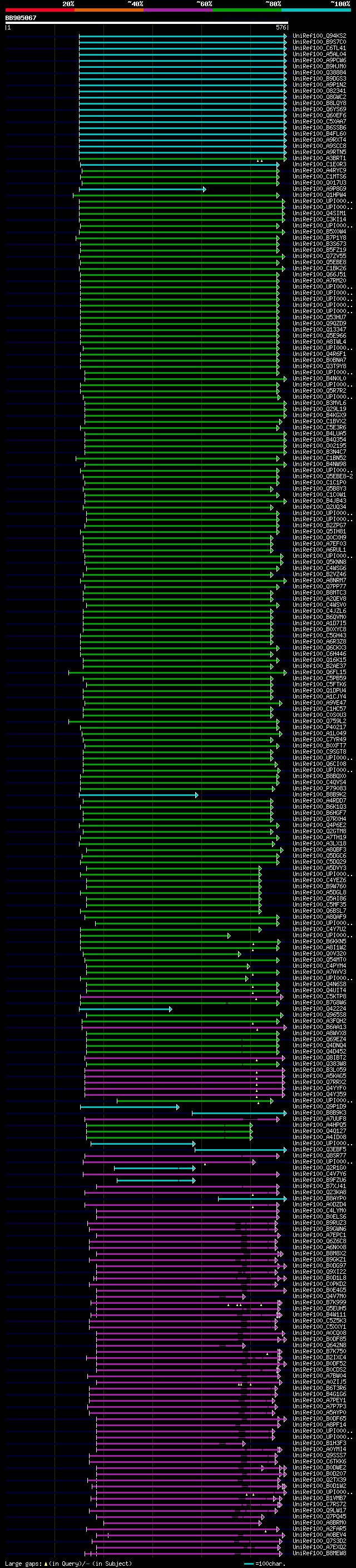This screenshot has width=356, height=1568.
Task: Select the UniRef100_B9W760 label
Action: pyautogui.click(x=319, y=886)
